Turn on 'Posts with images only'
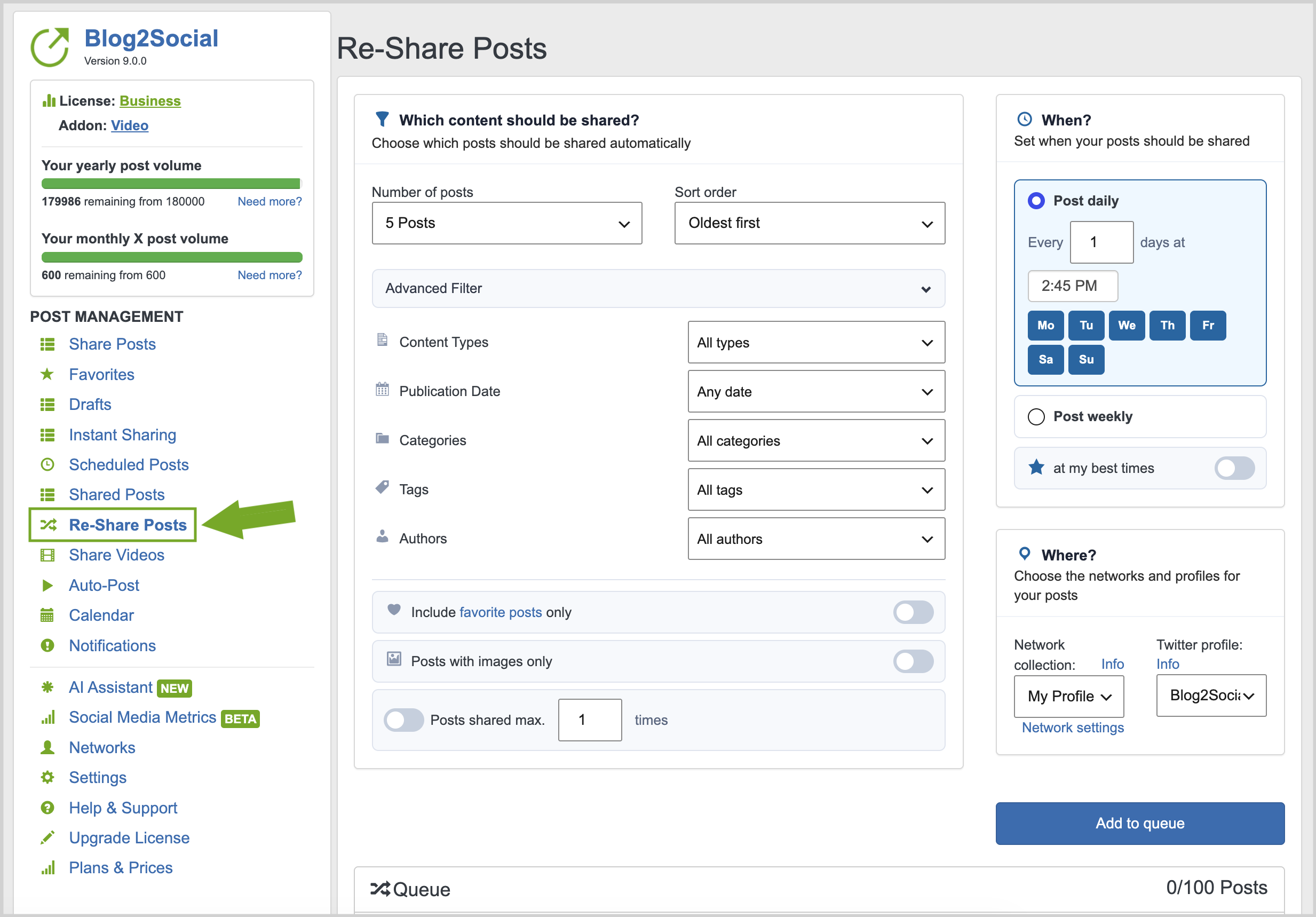 pyautogui.click(x=913, y=661)
